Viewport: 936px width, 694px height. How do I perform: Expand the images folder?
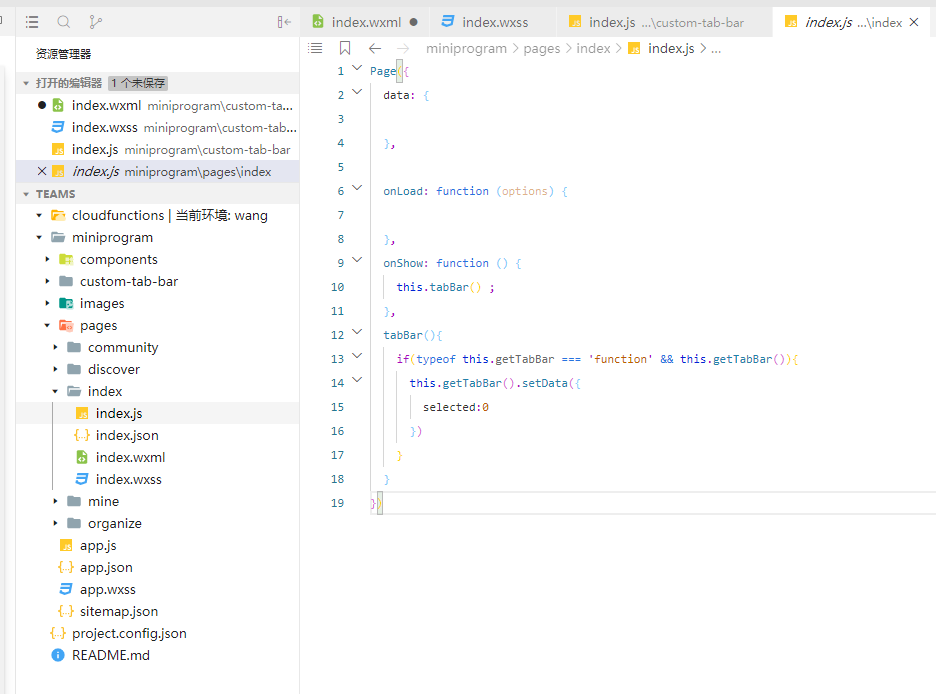tap(48, 303)
